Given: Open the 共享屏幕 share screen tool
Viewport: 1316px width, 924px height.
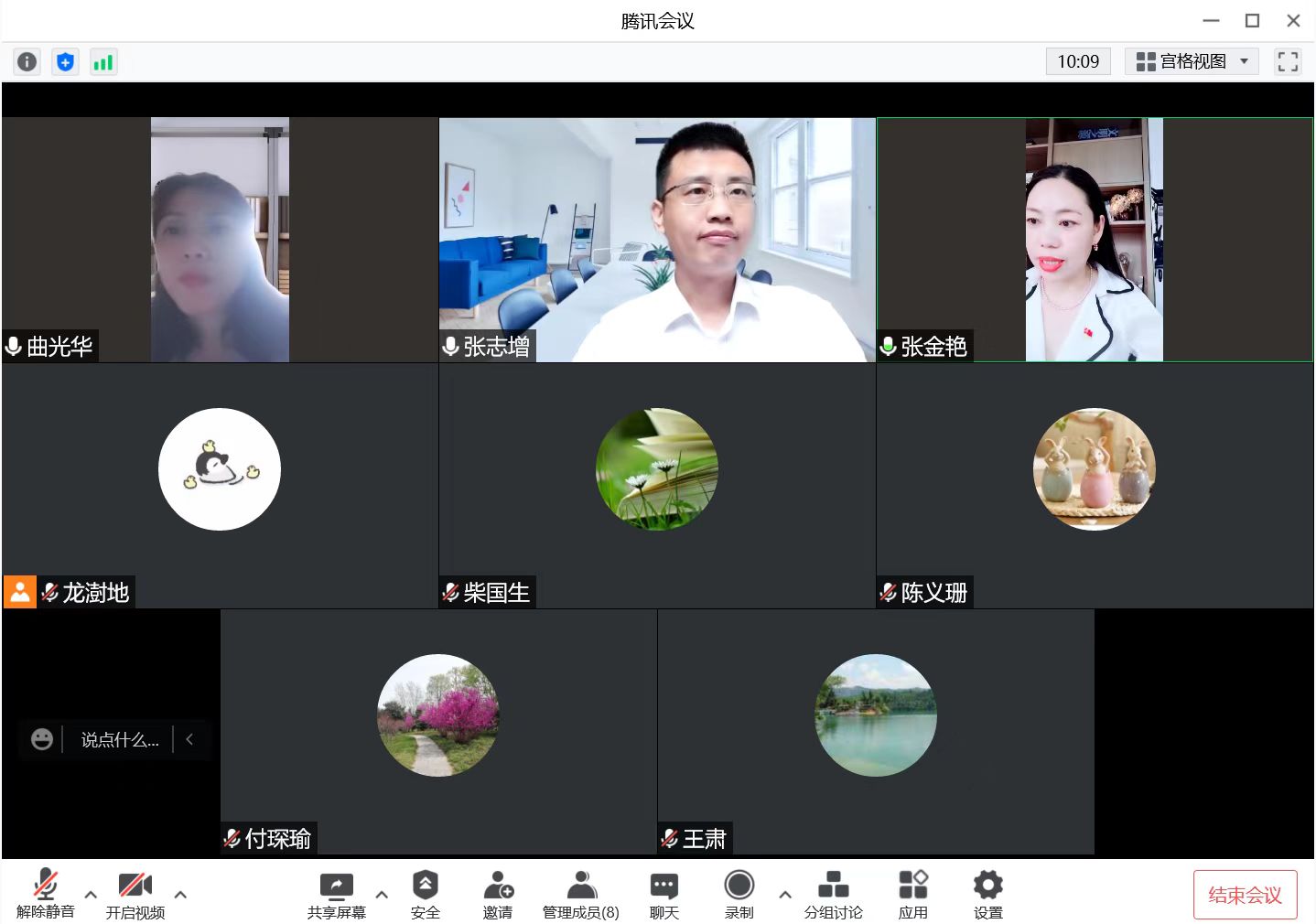Looking at the screenshot, I should [x=336, y=895].
